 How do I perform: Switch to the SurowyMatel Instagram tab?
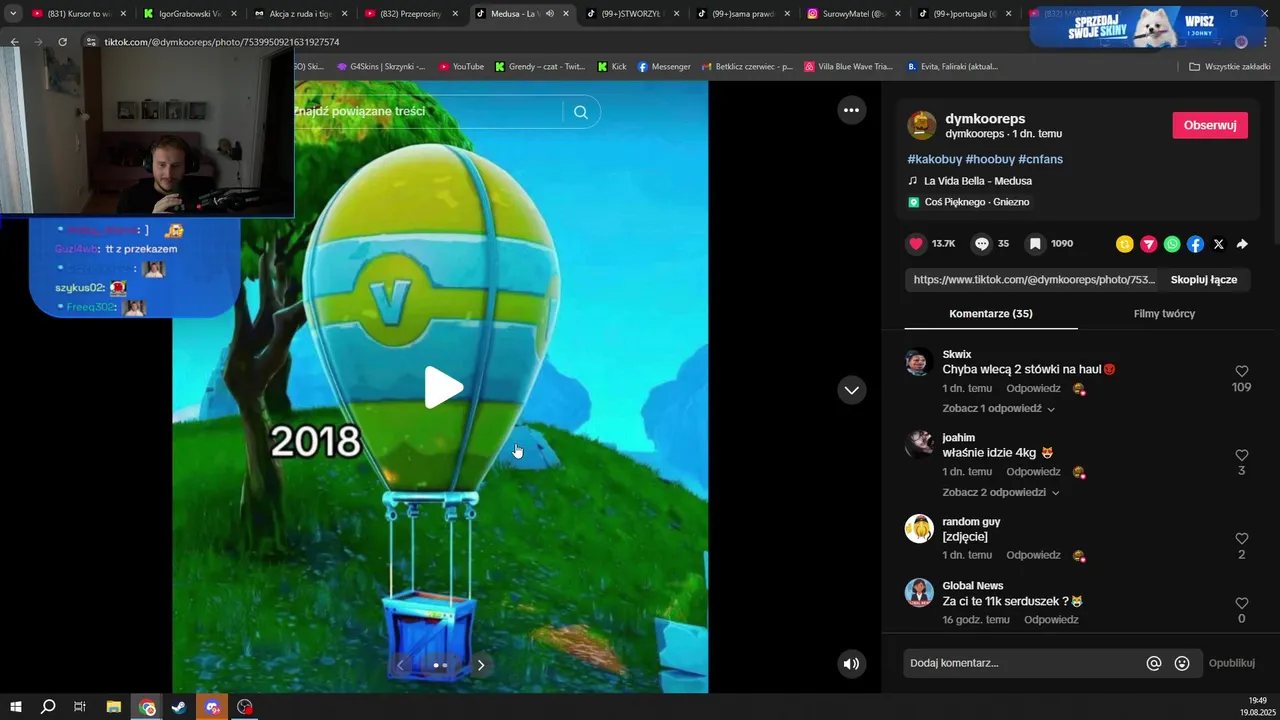coord(852,14)
